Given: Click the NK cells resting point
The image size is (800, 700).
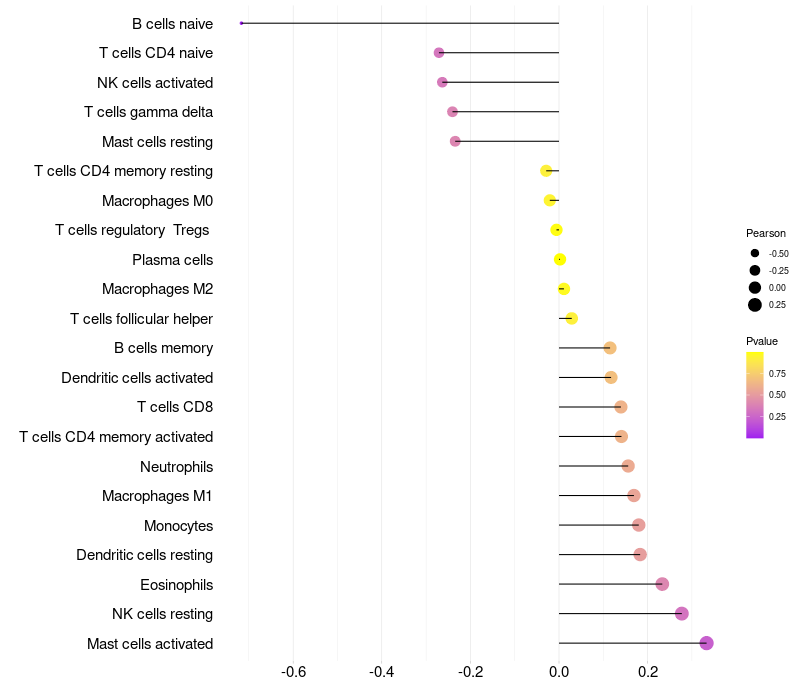Looking at the screenshot, I should pos(682,614).
